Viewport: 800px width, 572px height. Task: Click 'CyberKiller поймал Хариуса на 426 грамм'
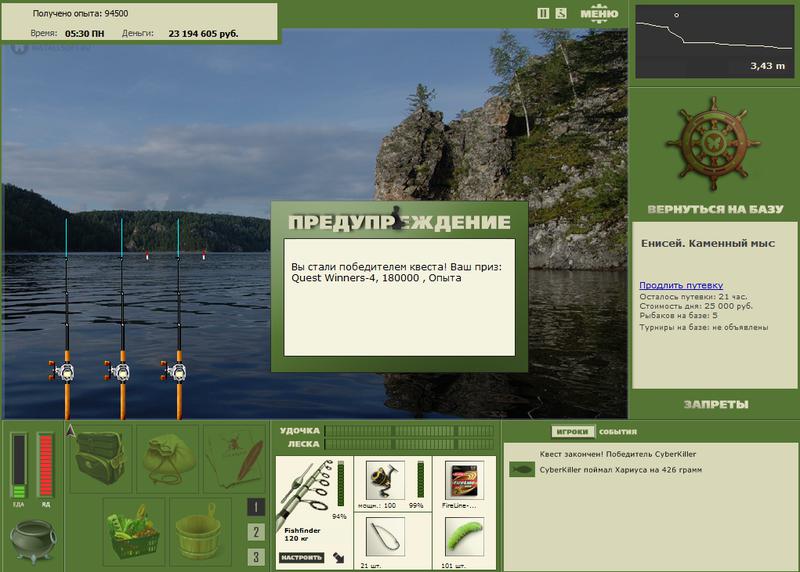coord(621,469)
